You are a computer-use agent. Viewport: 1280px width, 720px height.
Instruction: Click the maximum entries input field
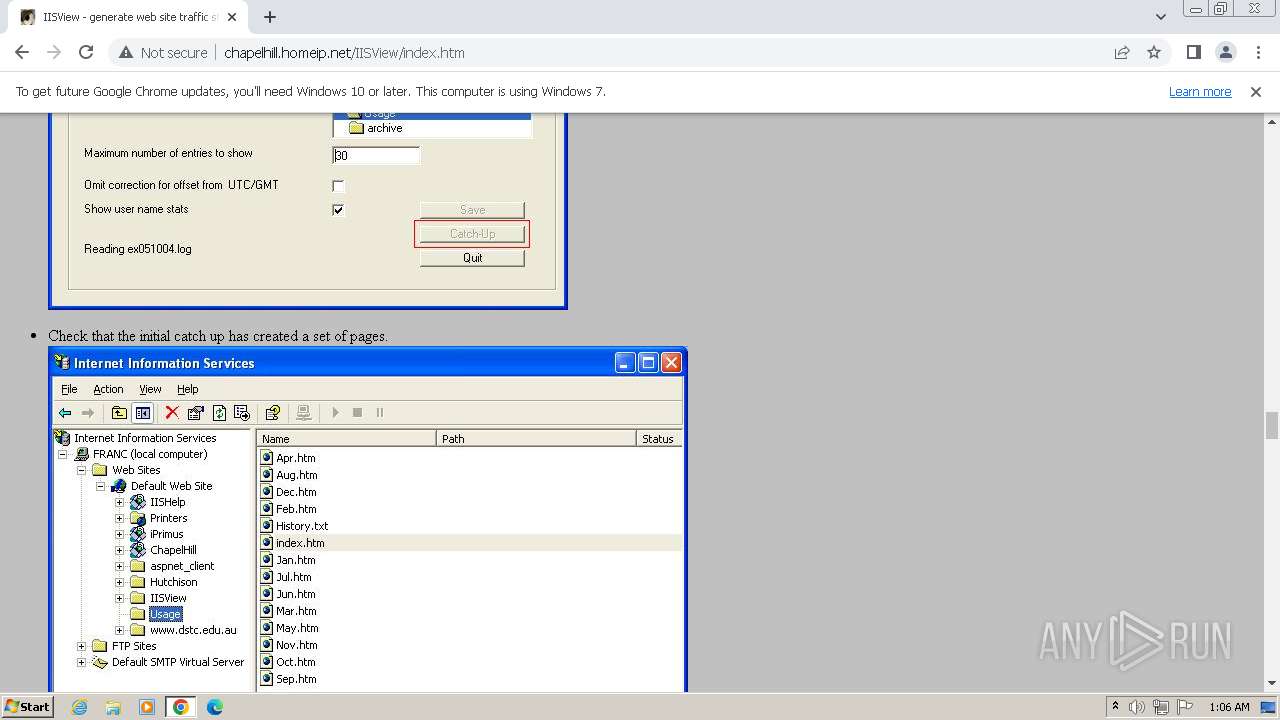click(x=376, y=156)
